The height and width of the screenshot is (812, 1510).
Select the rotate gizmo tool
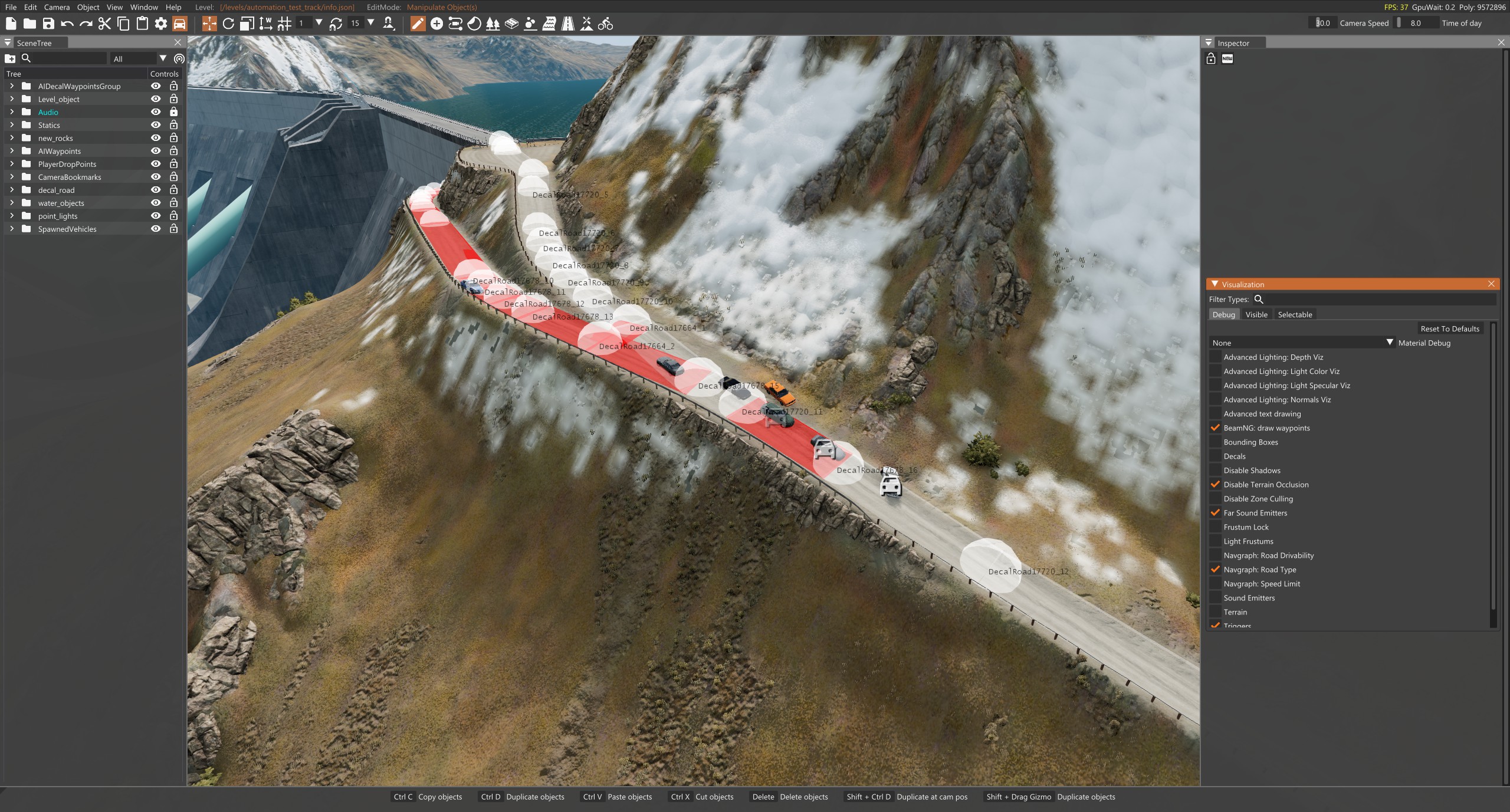(x=228, y=24)
